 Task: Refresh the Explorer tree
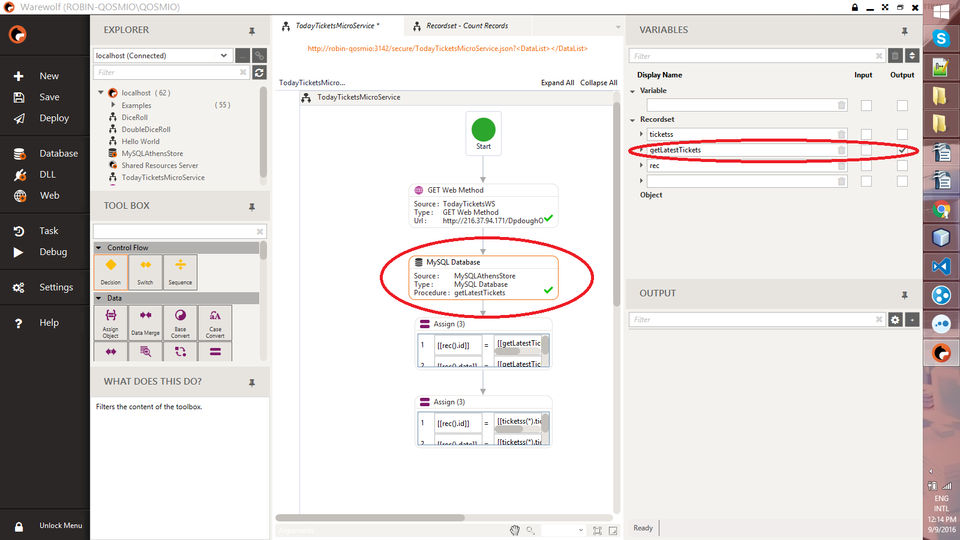point(260,72)
